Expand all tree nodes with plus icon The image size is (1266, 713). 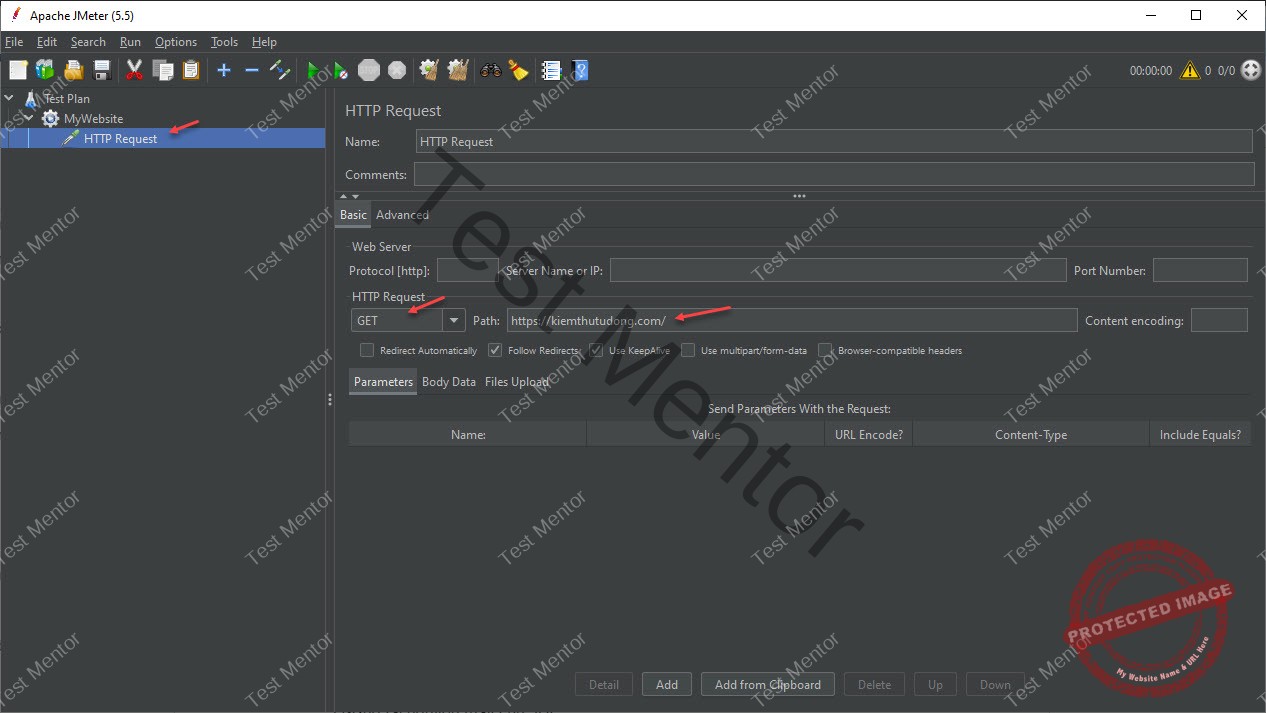click(x=224, y=70)
